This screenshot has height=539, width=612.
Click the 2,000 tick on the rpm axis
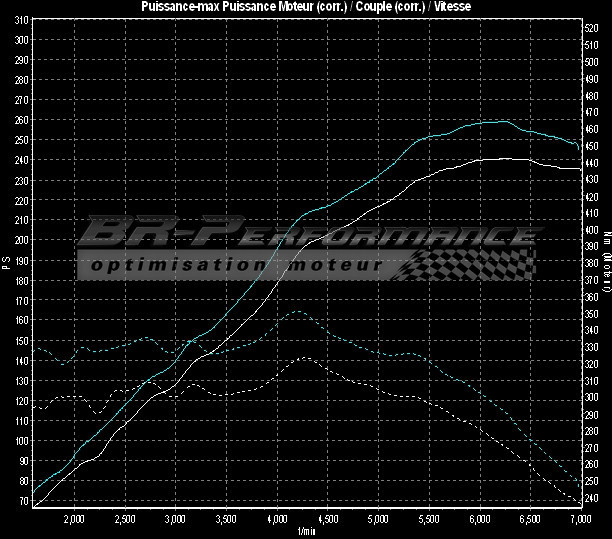pyautogui.click(x=74, y=521)
